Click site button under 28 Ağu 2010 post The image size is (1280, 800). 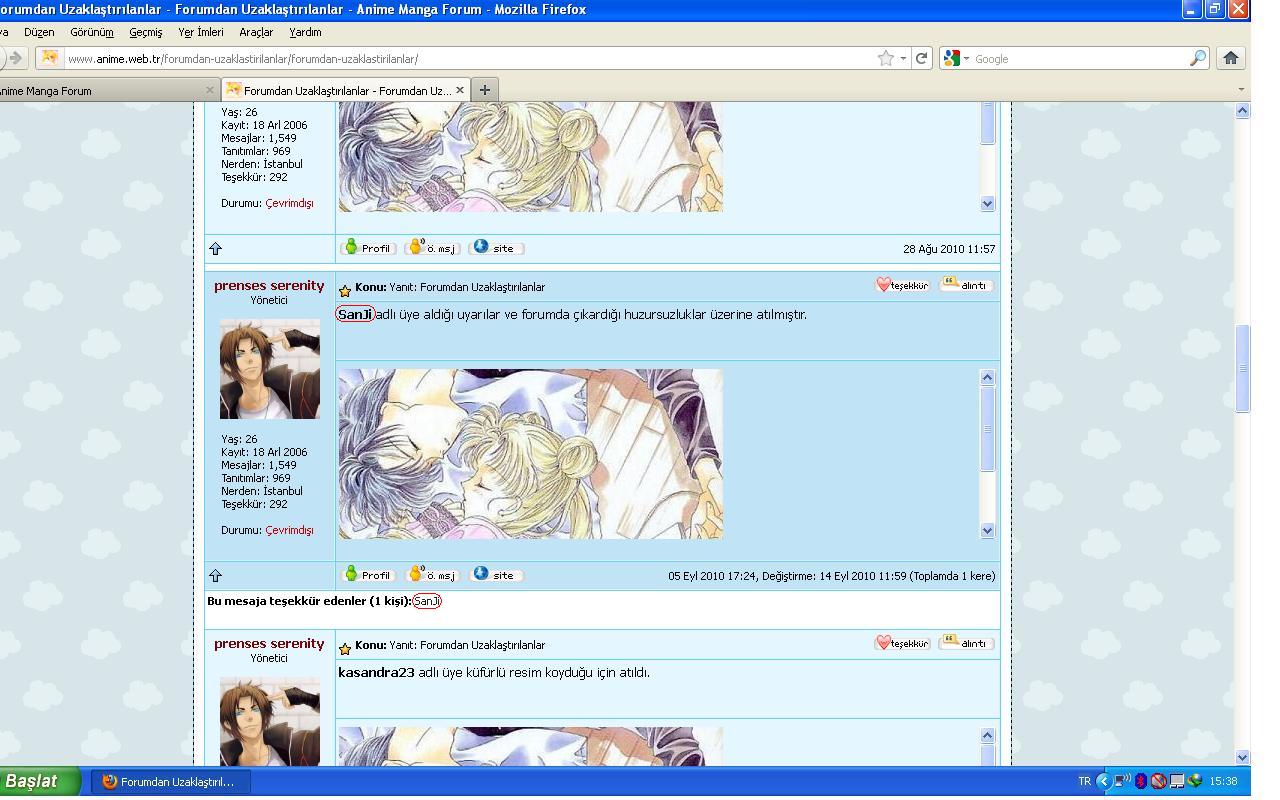point(496,248)
